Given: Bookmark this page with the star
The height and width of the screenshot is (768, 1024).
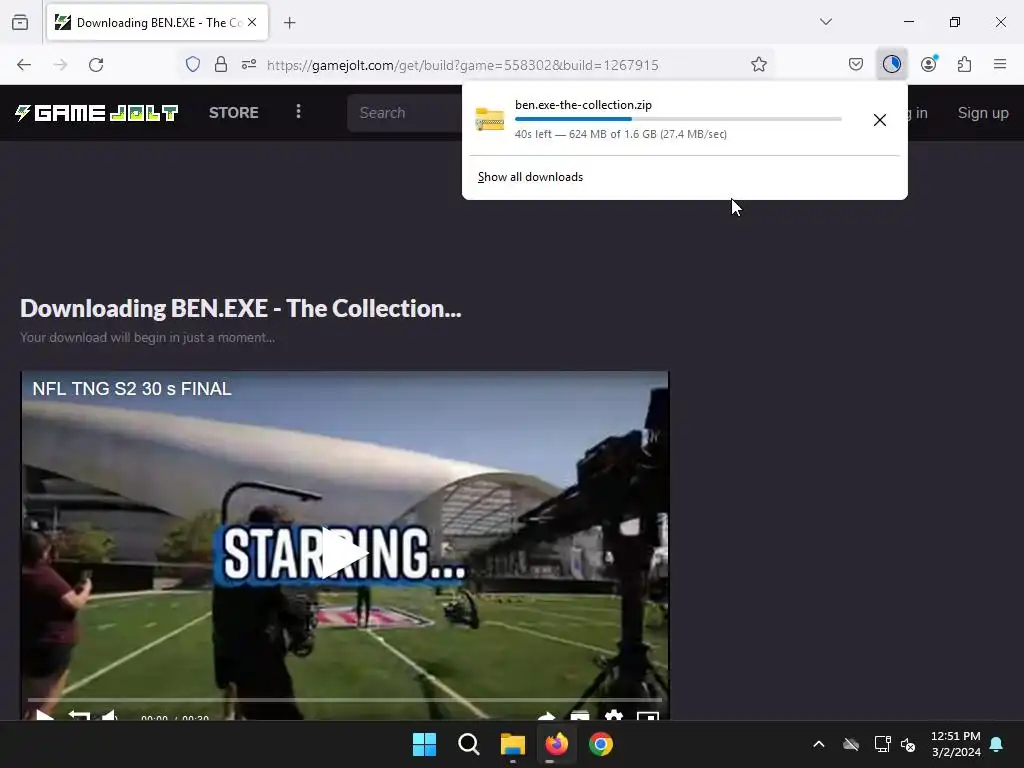Looking at the screenshot, I should [758, 64].
